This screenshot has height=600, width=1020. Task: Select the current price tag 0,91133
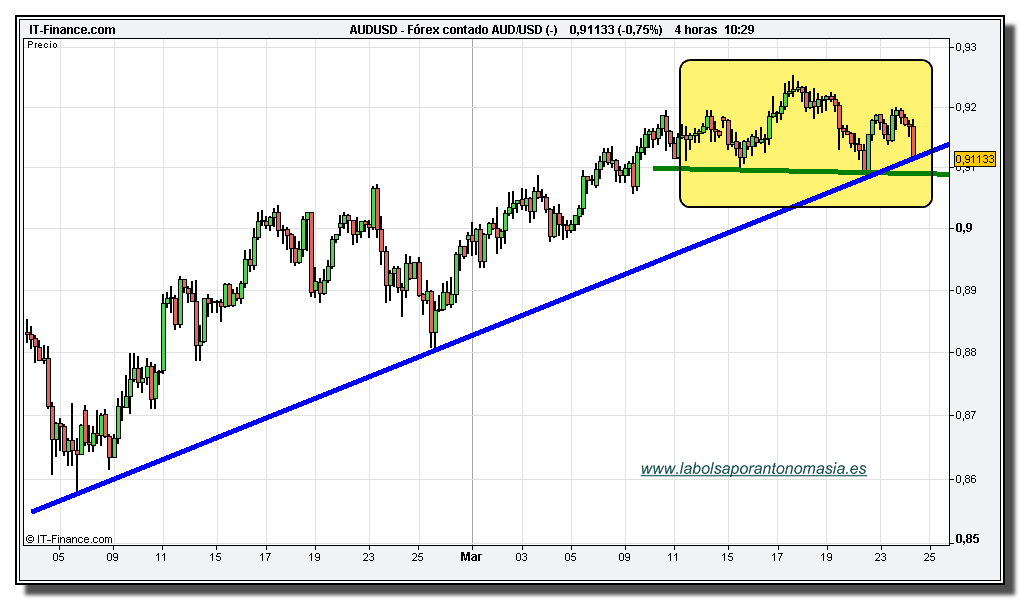(x=974, y=159)
